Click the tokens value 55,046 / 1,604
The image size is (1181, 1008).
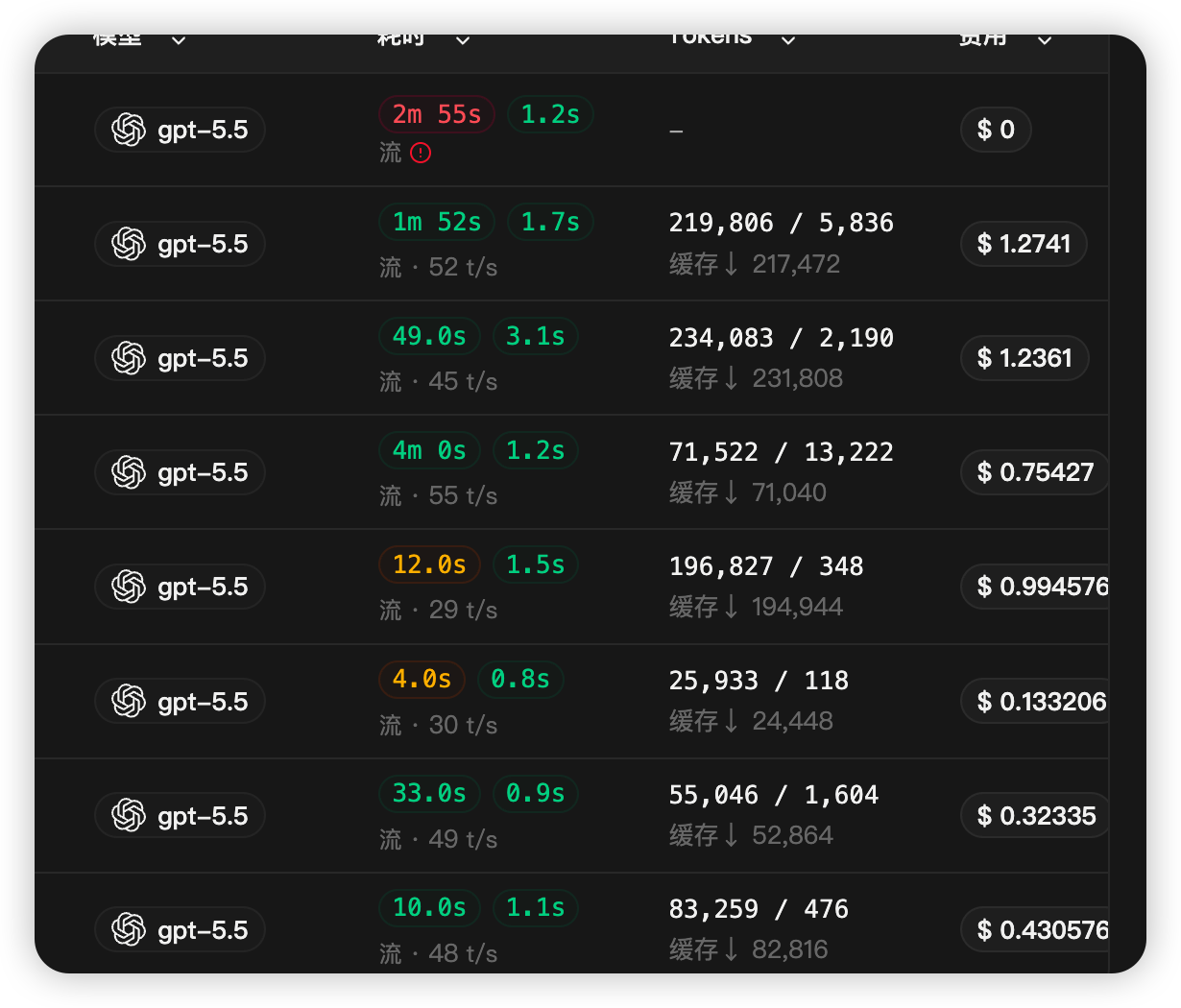(x=774, y=795)
